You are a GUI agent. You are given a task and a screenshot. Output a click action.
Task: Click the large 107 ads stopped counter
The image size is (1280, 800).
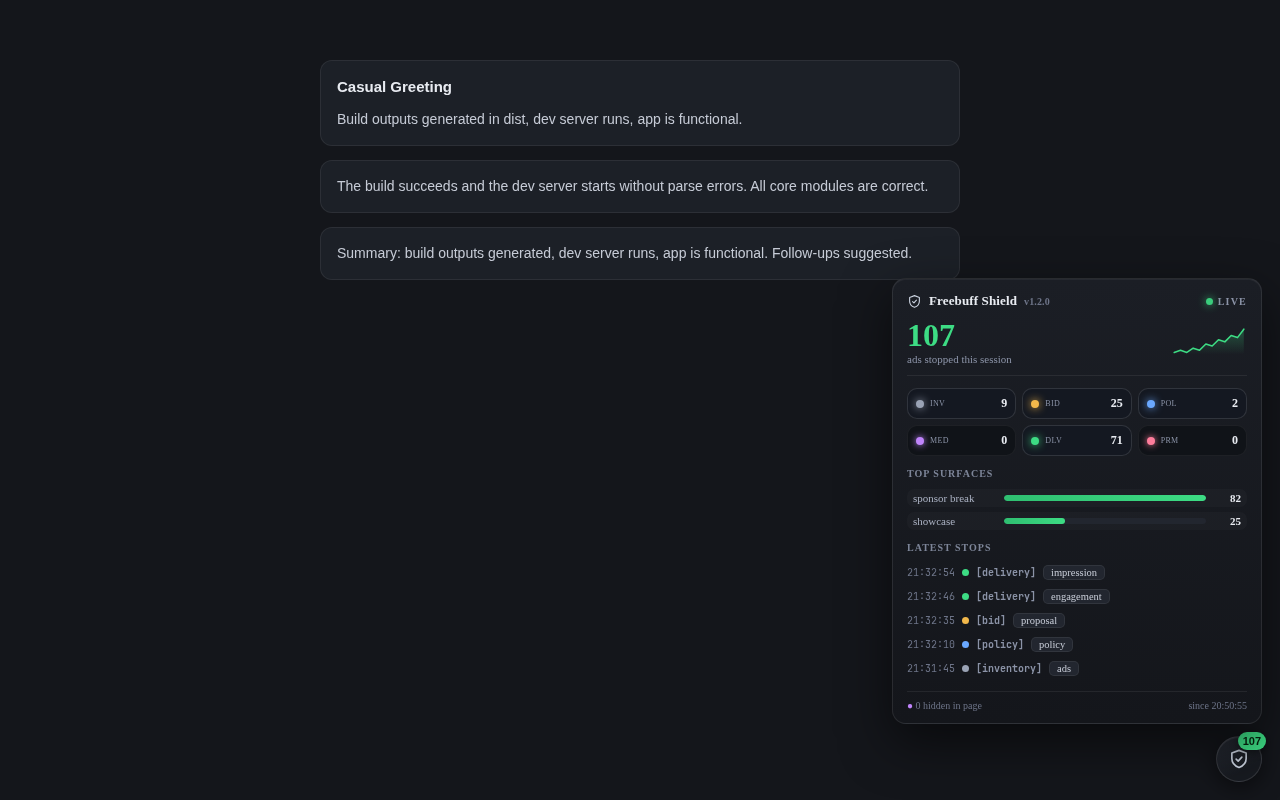coord(931,335)
